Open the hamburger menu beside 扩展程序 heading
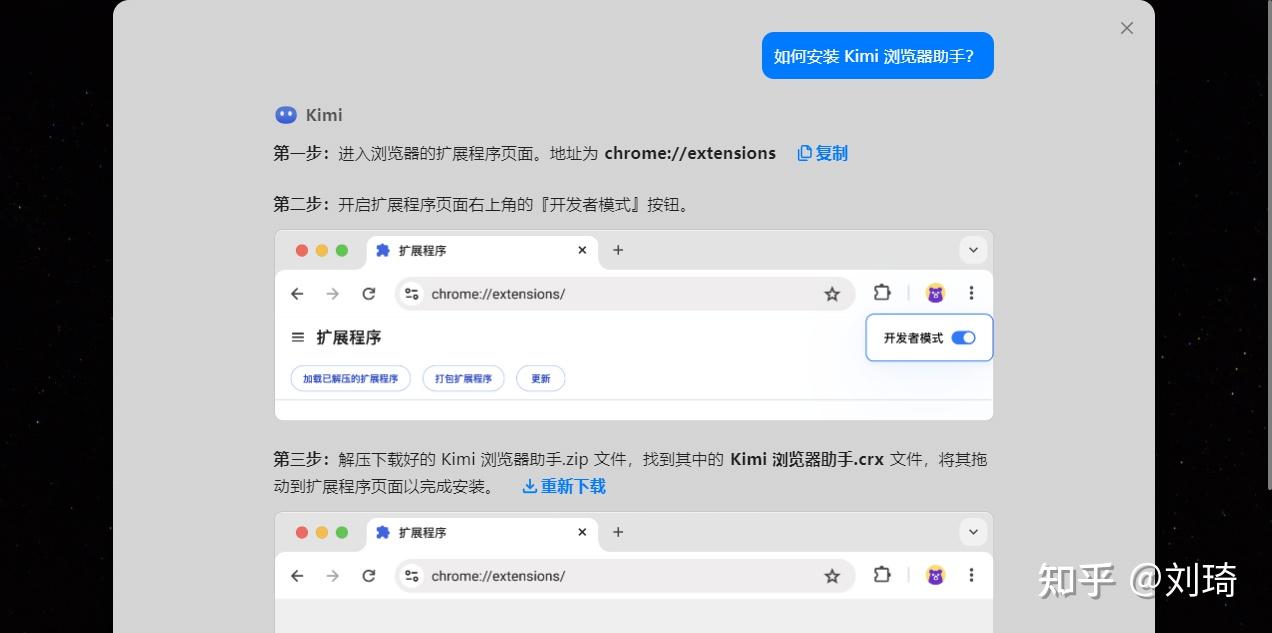Screen dimensions: 1272x633 pos(297,337)
